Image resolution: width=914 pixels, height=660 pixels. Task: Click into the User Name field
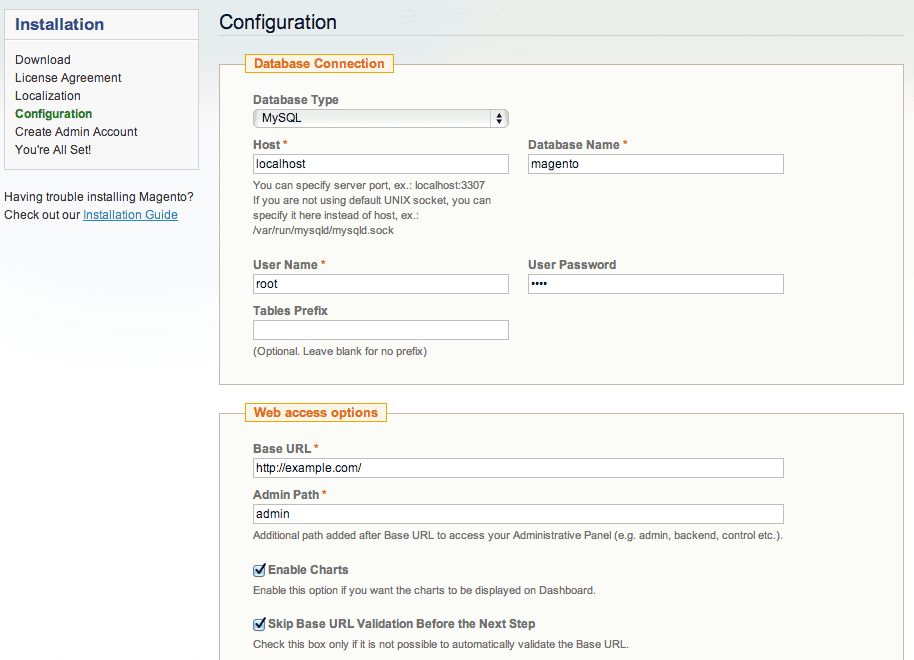coord(381,284)
